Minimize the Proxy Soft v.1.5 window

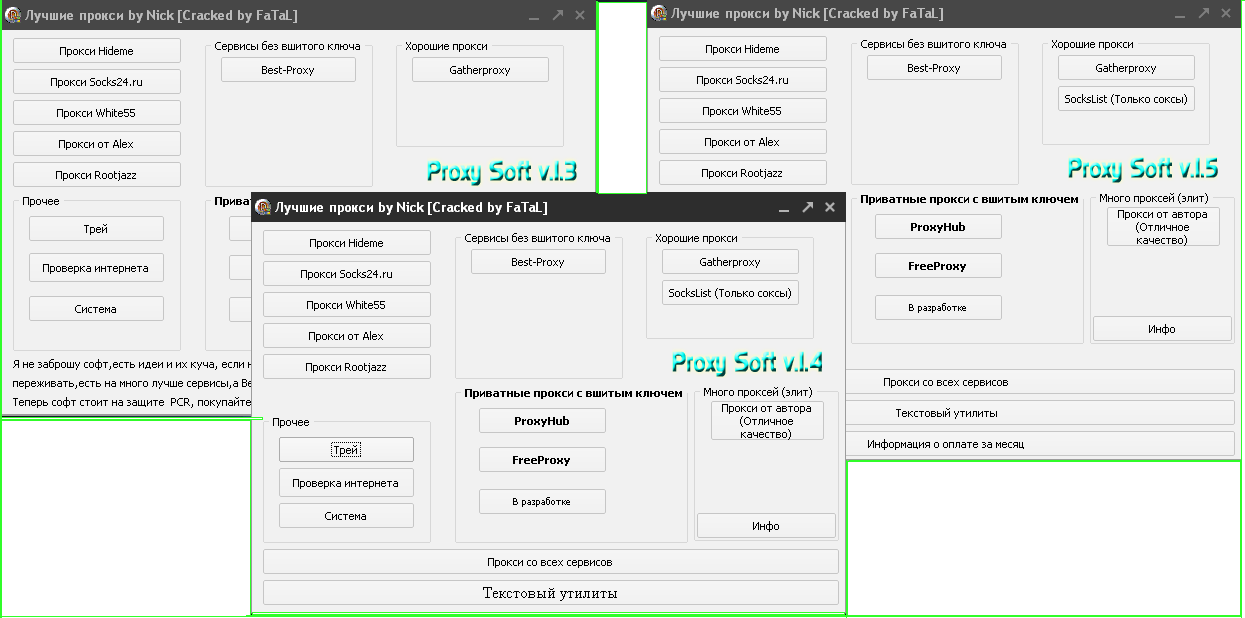pos(1181,14)
